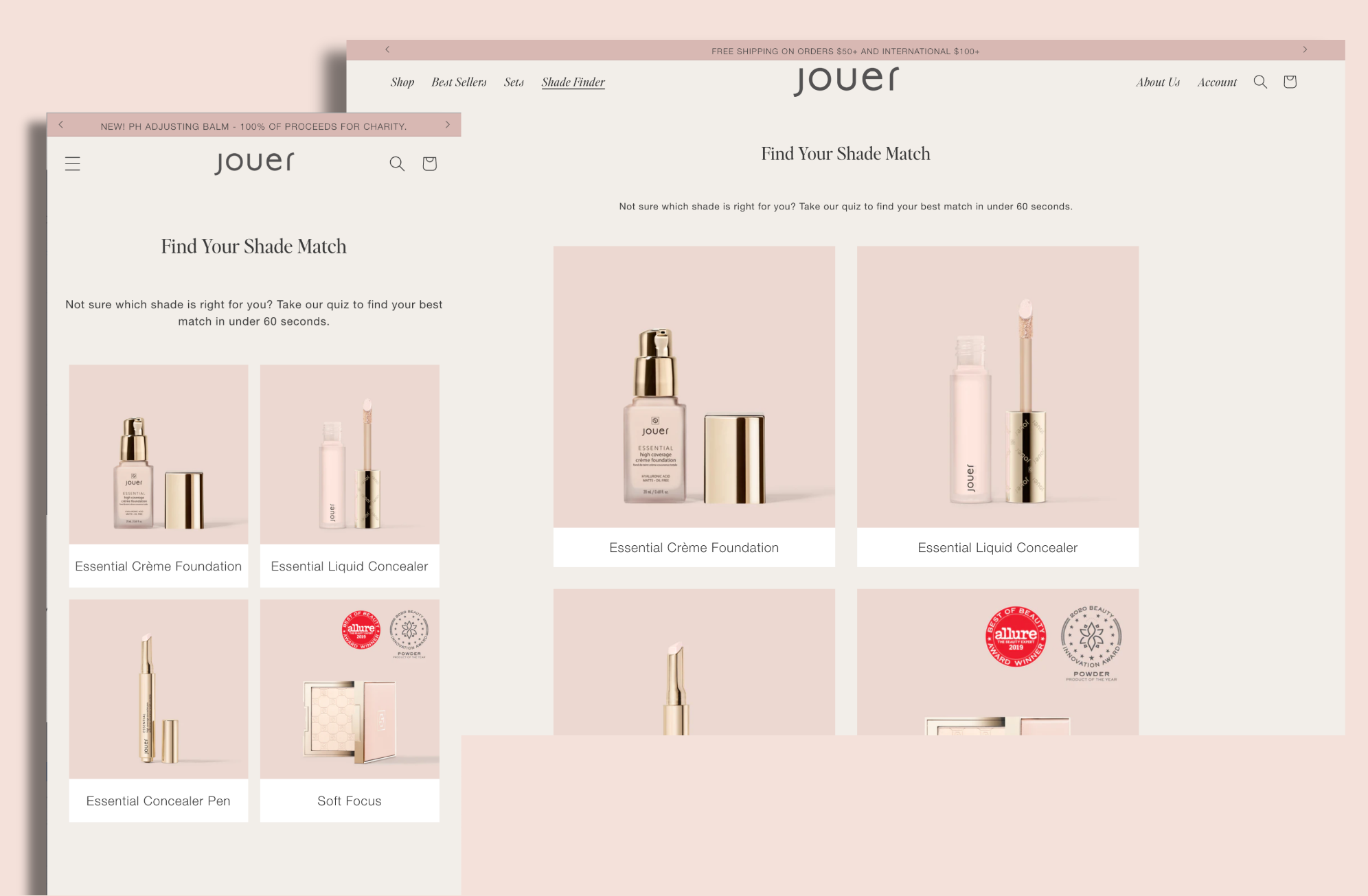The height and width of the screenshot is (896, 1368).
Task: Go to previous mobile announcement message
Action: [61, 124]
